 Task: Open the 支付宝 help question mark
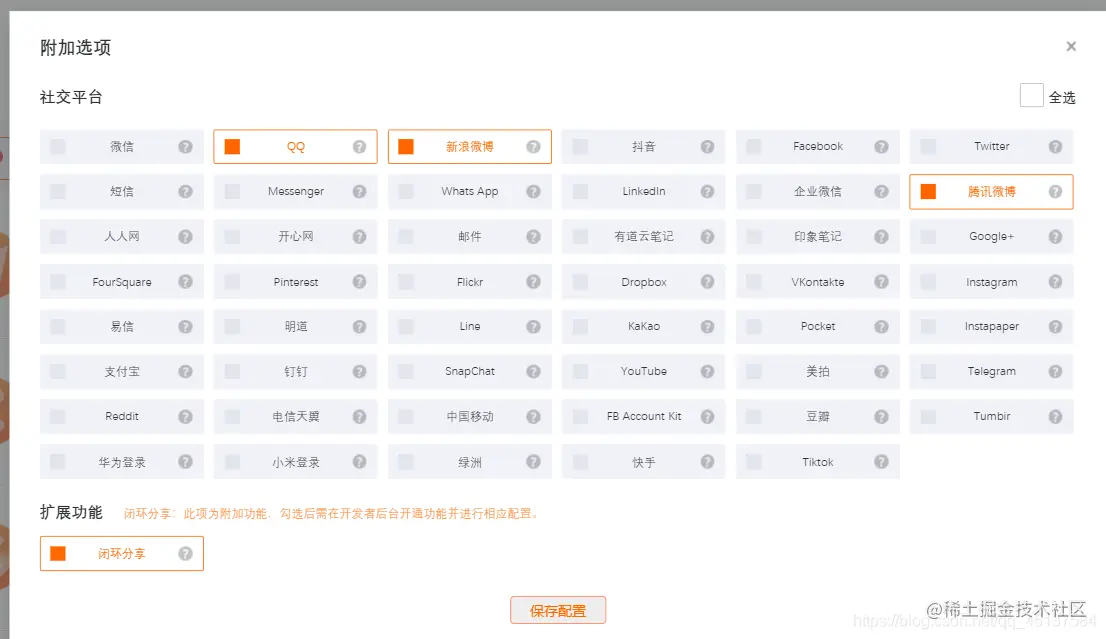186,371
